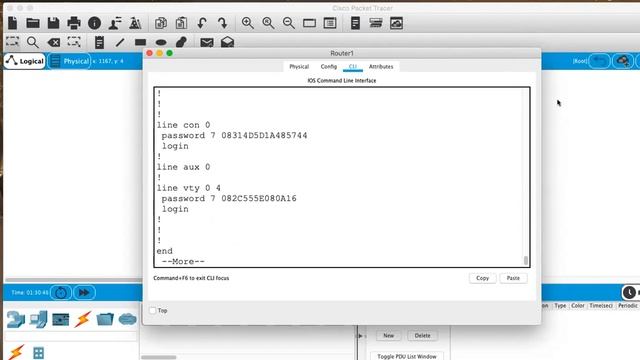The height and width of the screenshot is (360, 640).
Task: Save the project with the floppy disk icon
Action: (53, 23)
